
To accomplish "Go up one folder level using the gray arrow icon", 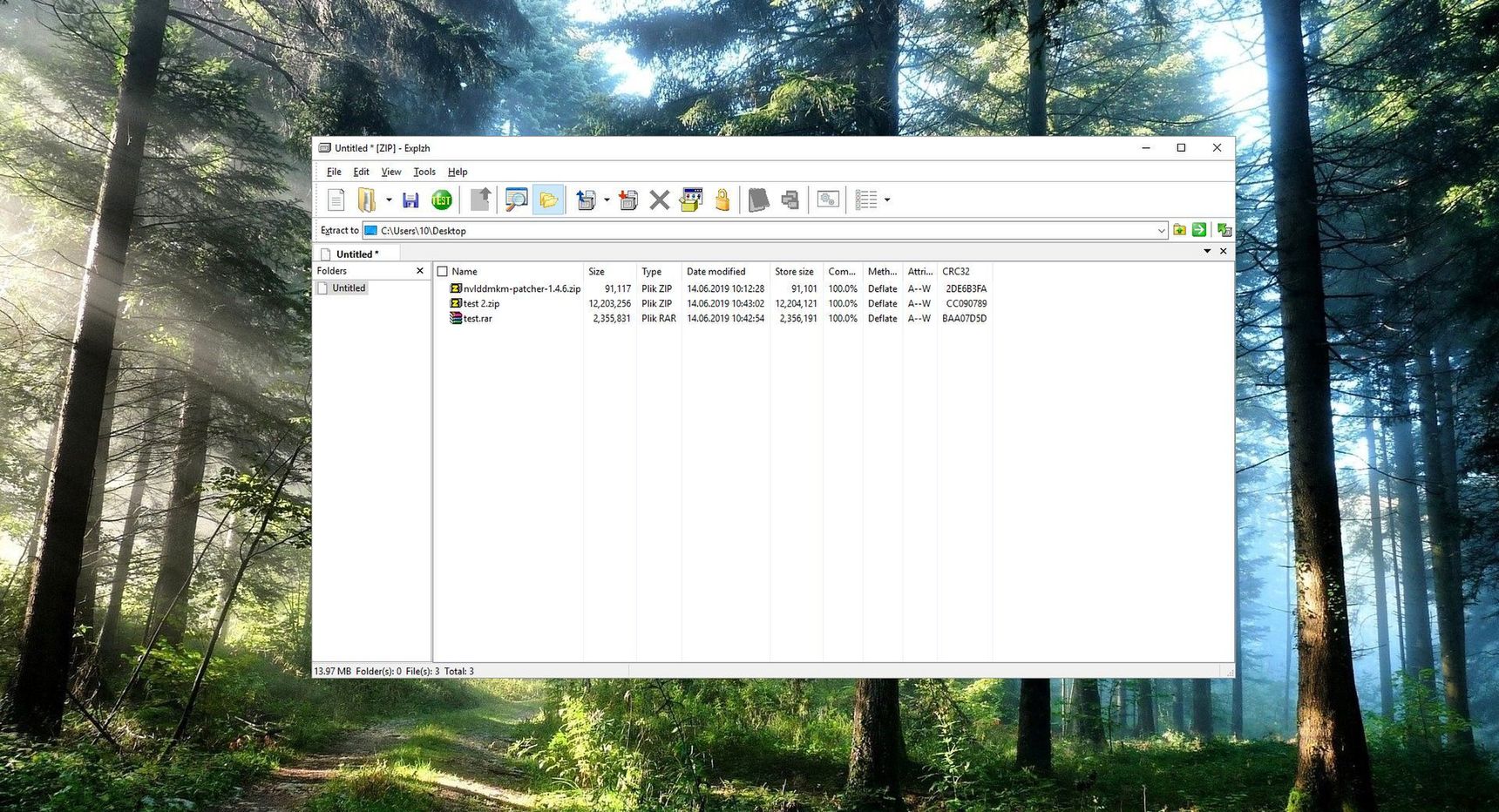I will click(480, 200).
